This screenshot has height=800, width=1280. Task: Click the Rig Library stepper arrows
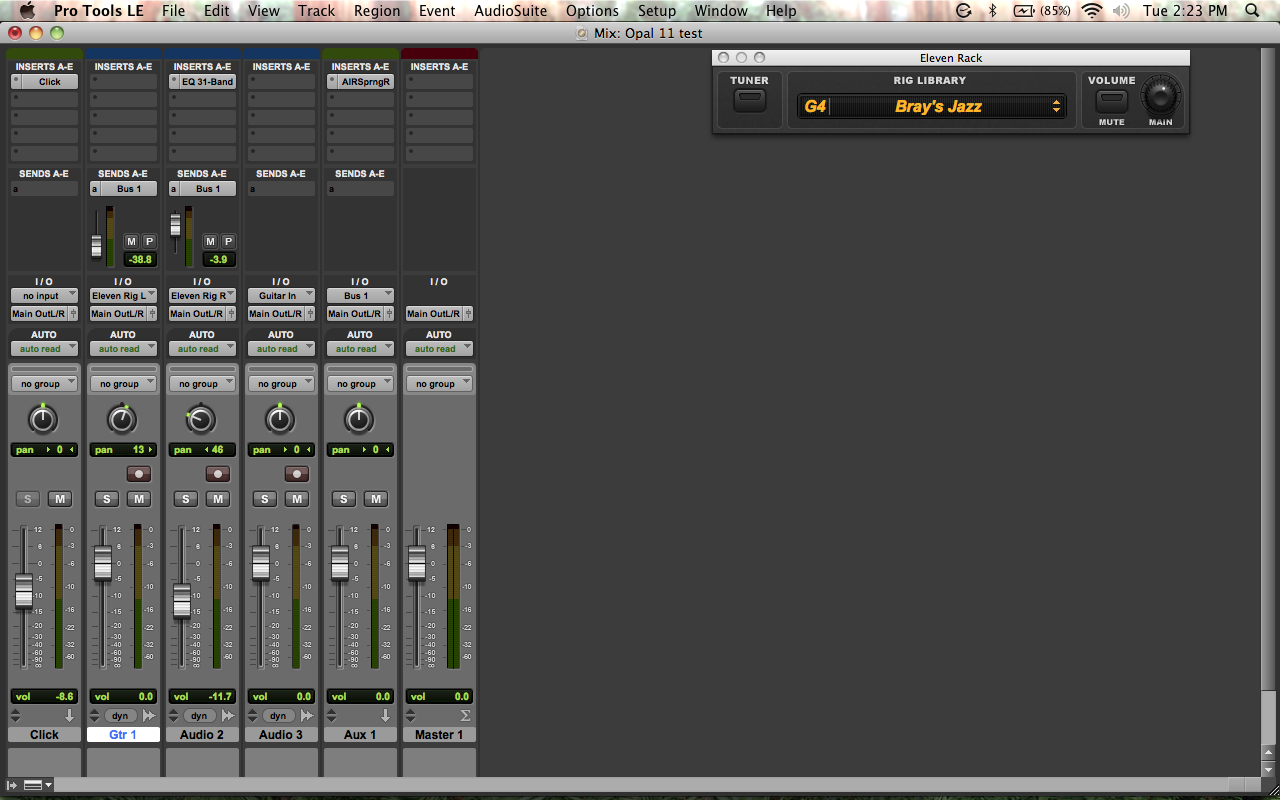(x=1057, y=105)
